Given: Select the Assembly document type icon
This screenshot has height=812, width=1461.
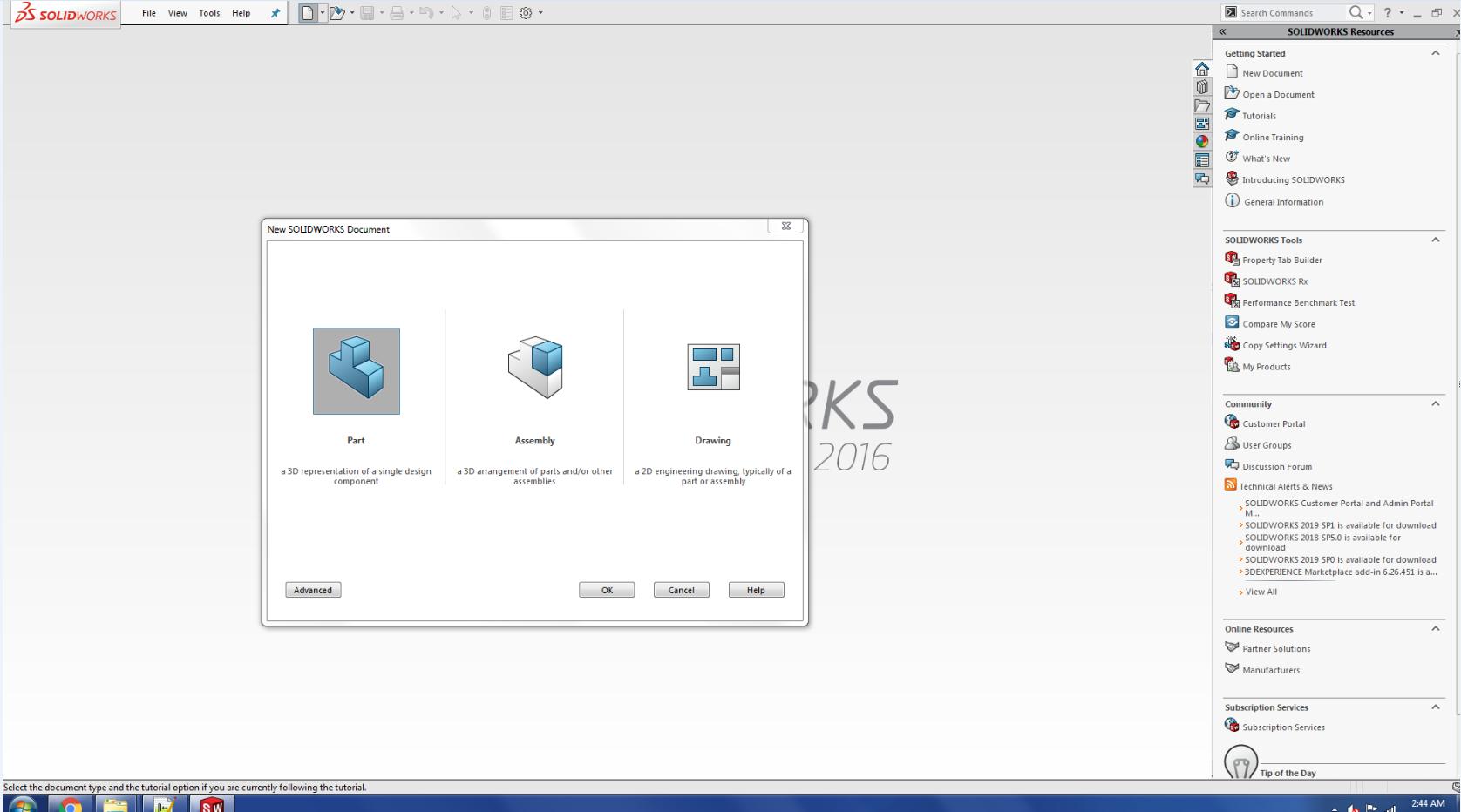Looking at the screenshot, I should tap(535, 367).
